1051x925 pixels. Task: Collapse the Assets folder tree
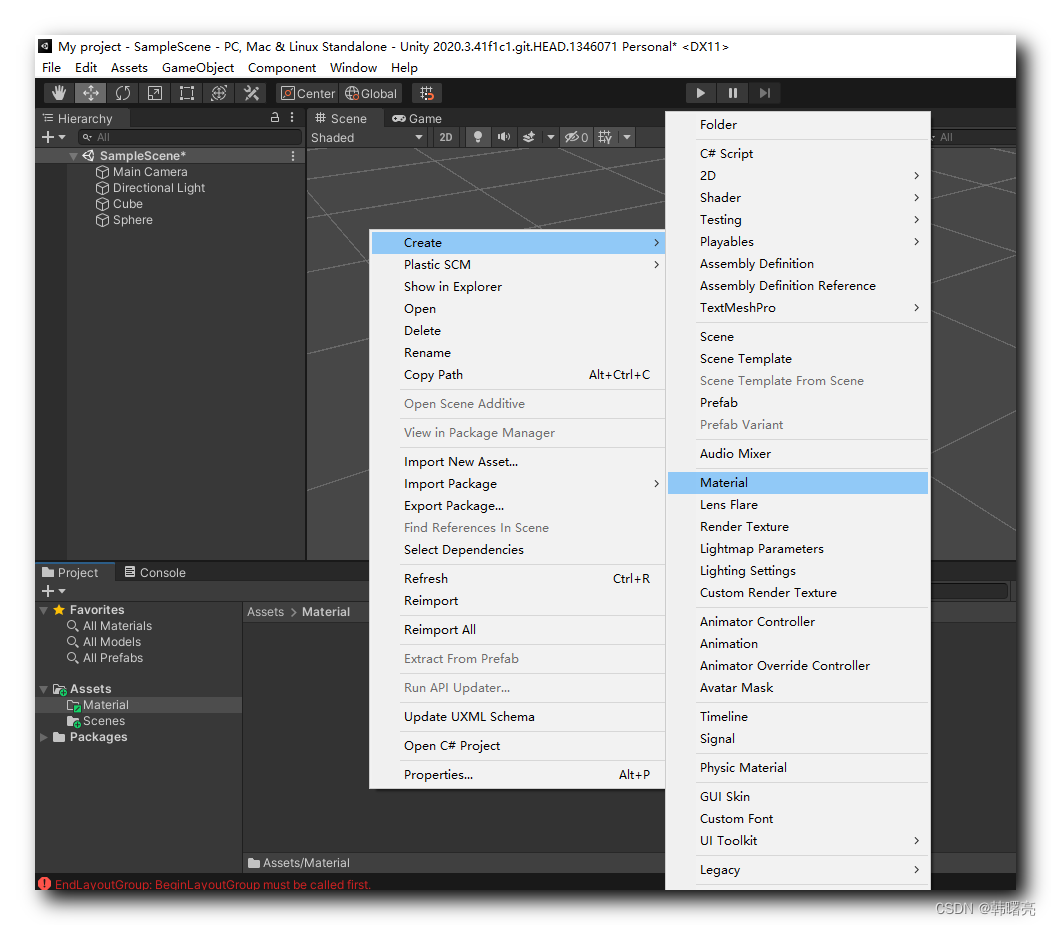coord(44,689)
